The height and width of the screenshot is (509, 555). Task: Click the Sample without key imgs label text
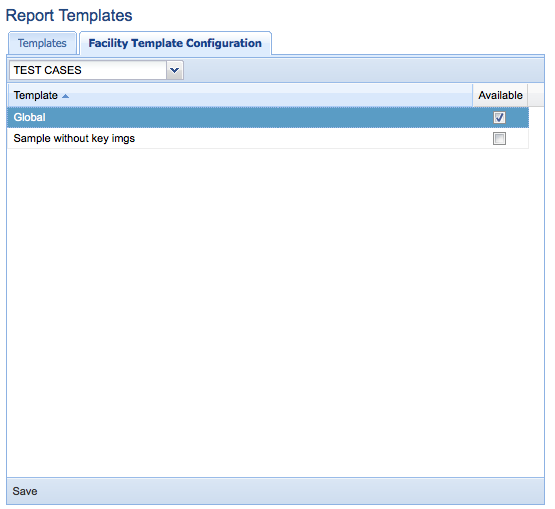click(74, 138)
